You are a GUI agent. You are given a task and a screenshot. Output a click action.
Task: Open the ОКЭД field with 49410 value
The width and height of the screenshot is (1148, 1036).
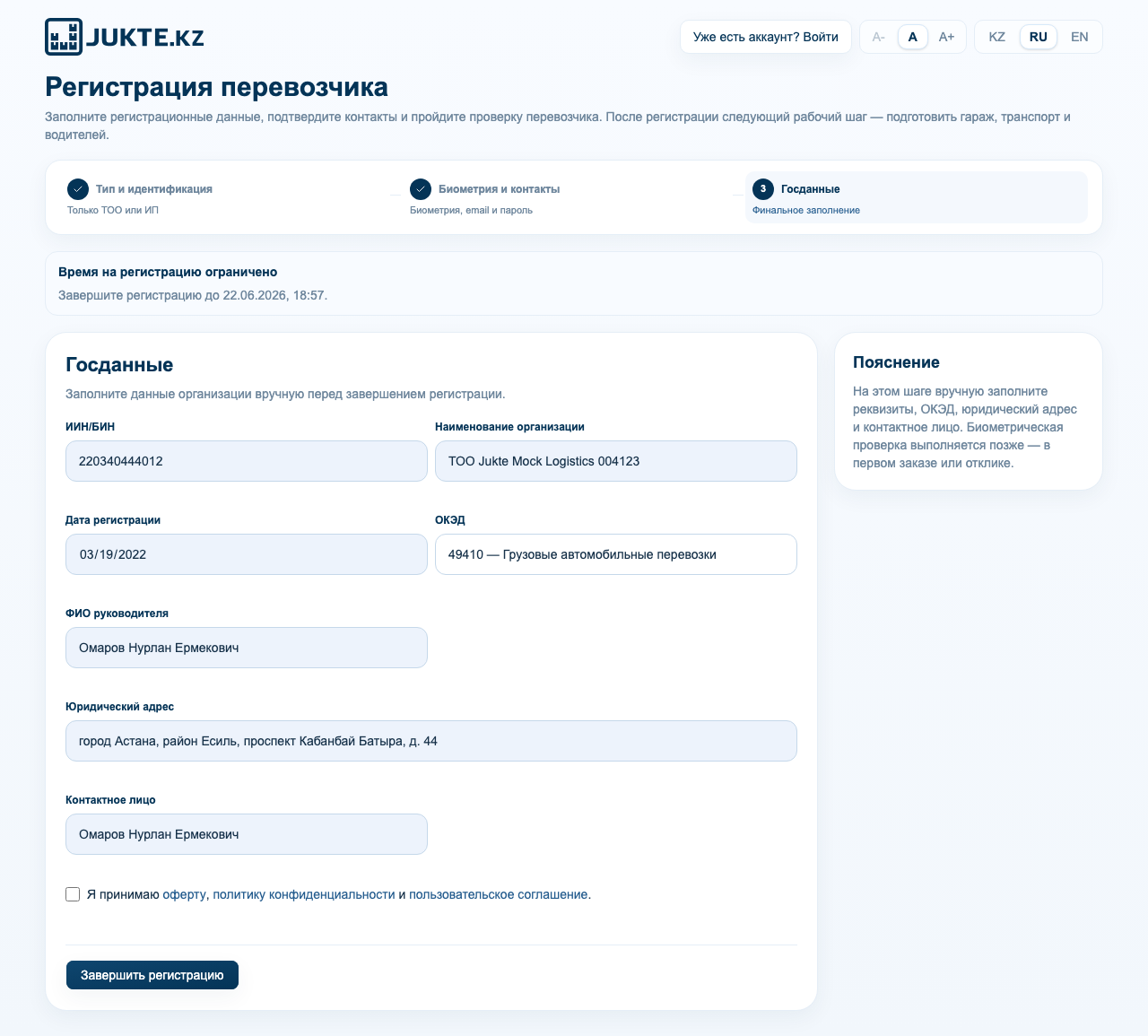point(616,554)
